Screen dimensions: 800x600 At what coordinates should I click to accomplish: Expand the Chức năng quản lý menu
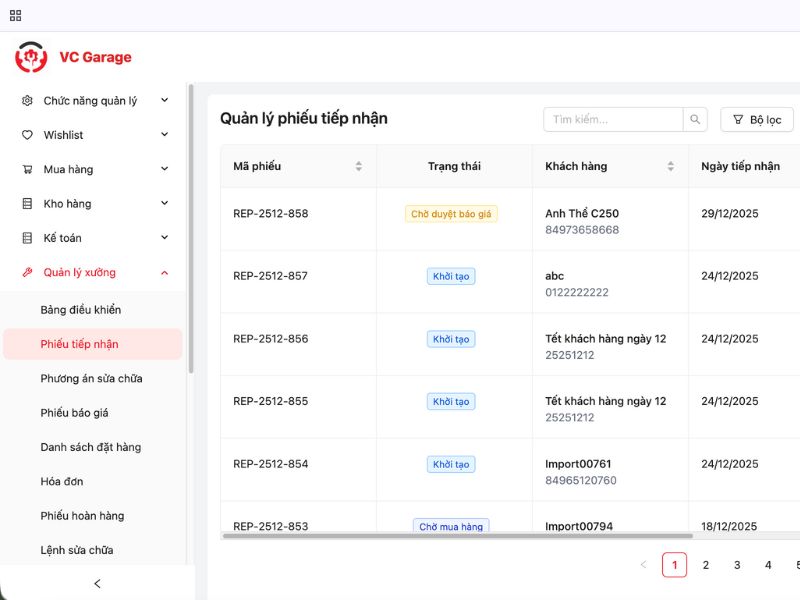(x=164, y=101)
